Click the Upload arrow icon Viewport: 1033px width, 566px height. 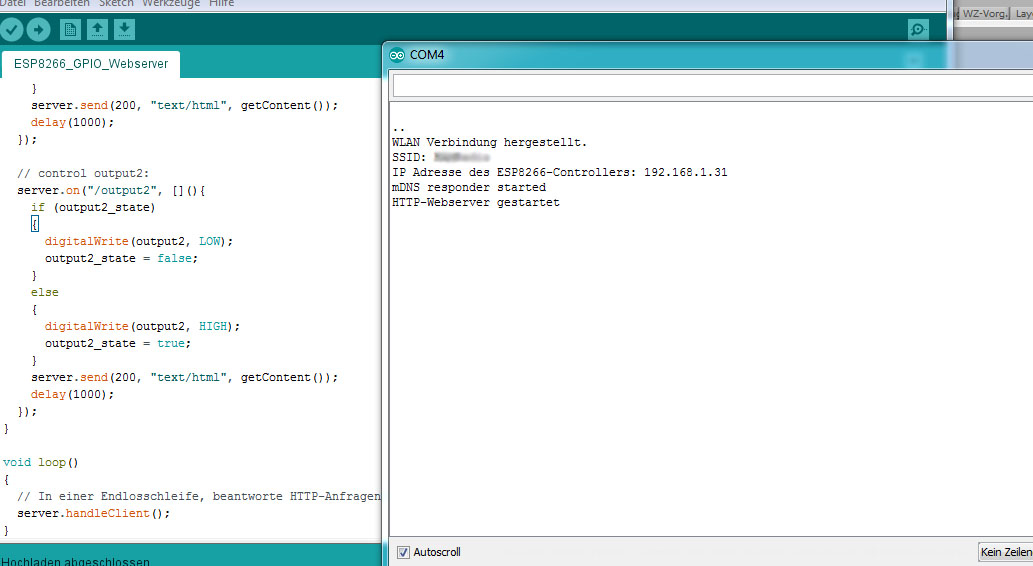[x=38, y=30]
